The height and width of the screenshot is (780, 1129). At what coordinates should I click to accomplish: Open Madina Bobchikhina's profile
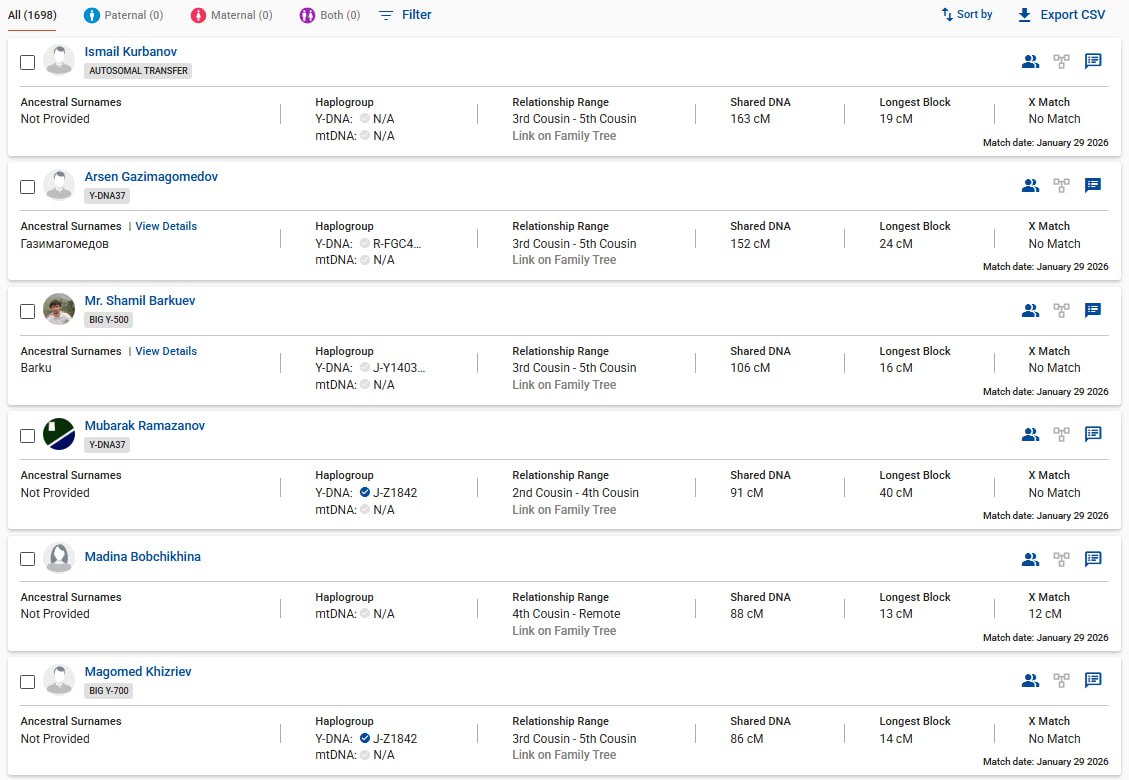(143, 557)
